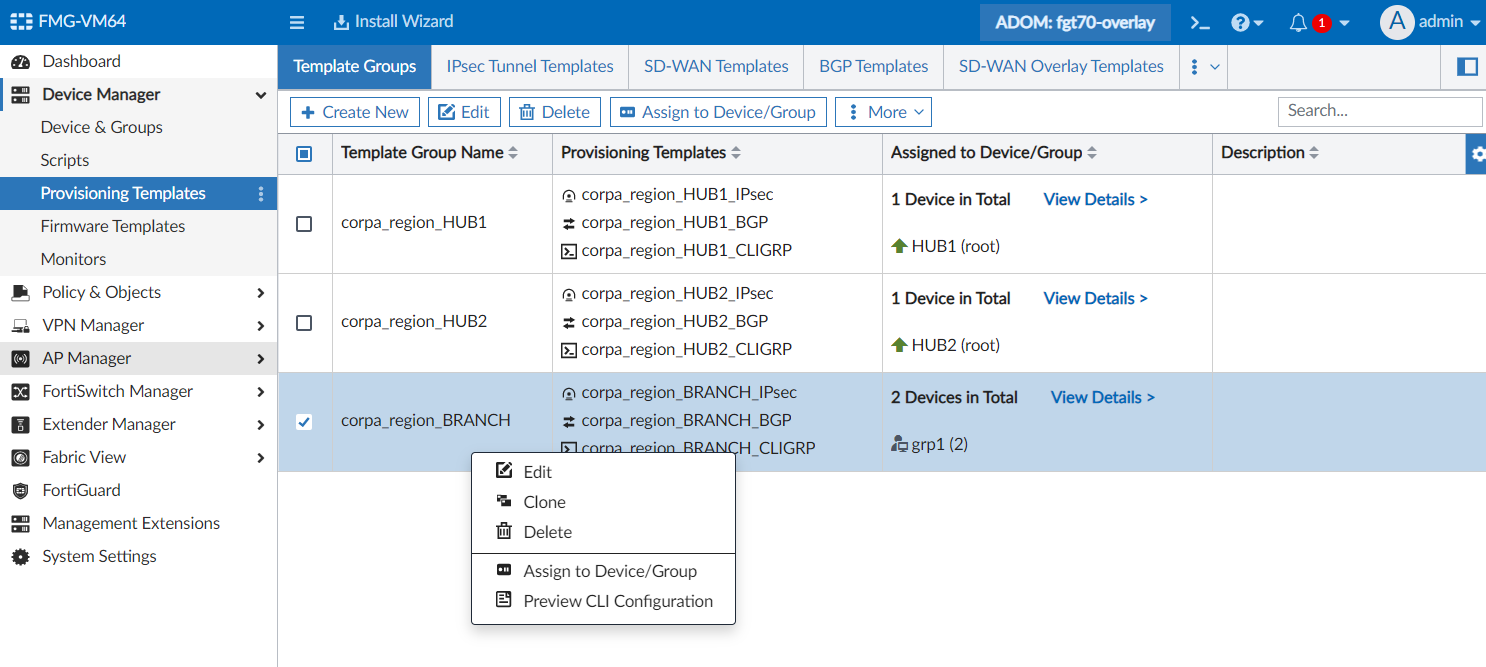Check the corpa_region_HUB1 row checkbox
The height and width of the screenshot is (667, 1486).
(304, 224)
